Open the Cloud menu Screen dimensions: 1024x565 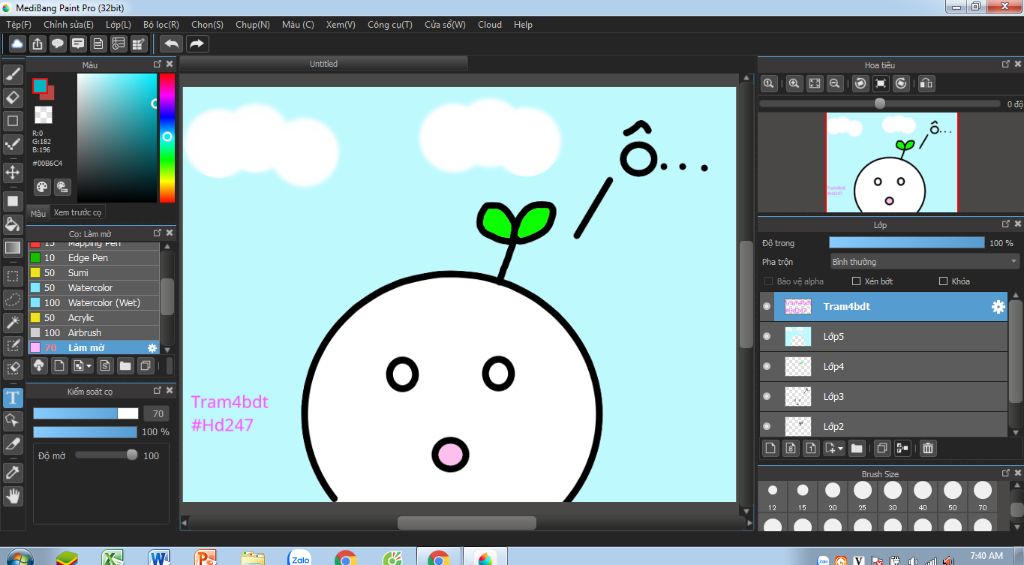tap(490, 25)
